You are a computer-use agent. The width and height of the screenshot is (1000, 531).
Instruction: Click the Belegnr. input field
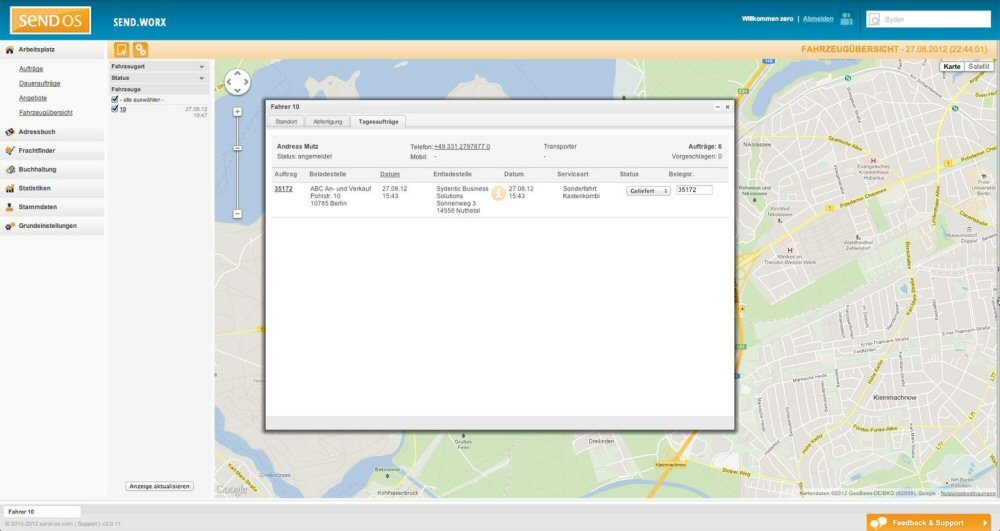click(694, 190)
